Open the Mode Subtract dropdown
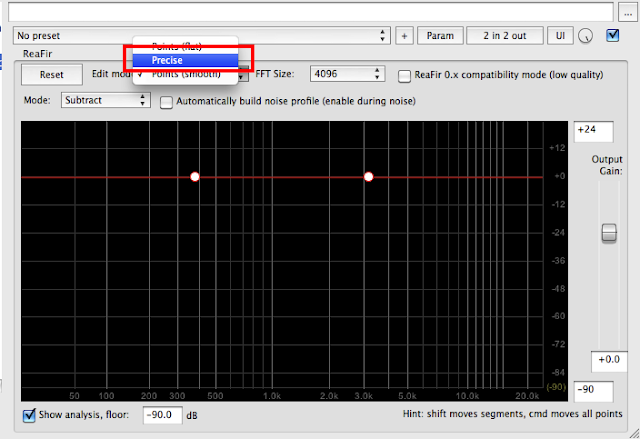 [106, 100]
